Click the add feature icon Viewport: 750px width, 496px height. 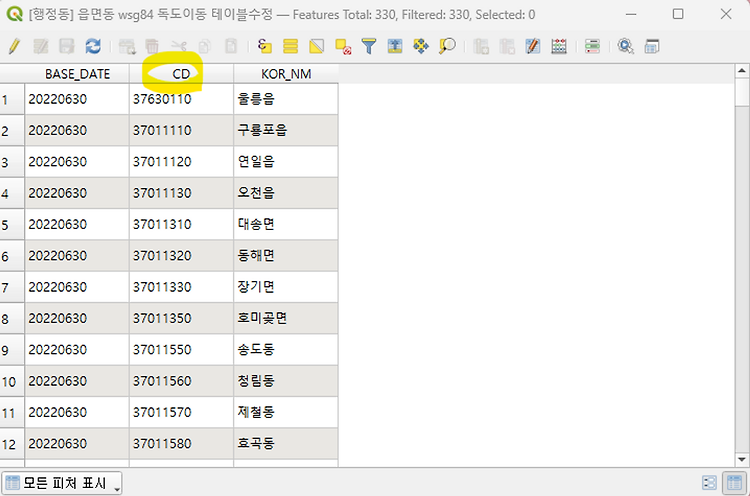[x=127, y=46]
